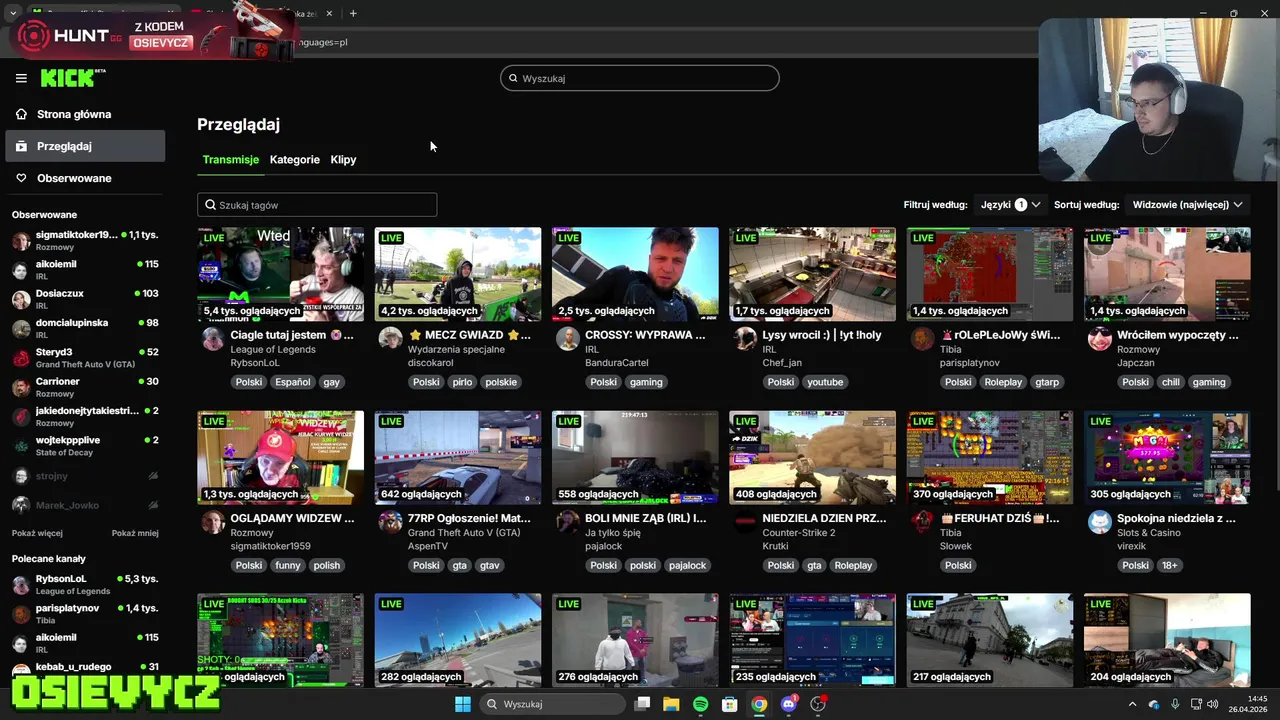
Task: Click the discokarol channel avatar
Action: pyautogui.click(x=390, y=338)
